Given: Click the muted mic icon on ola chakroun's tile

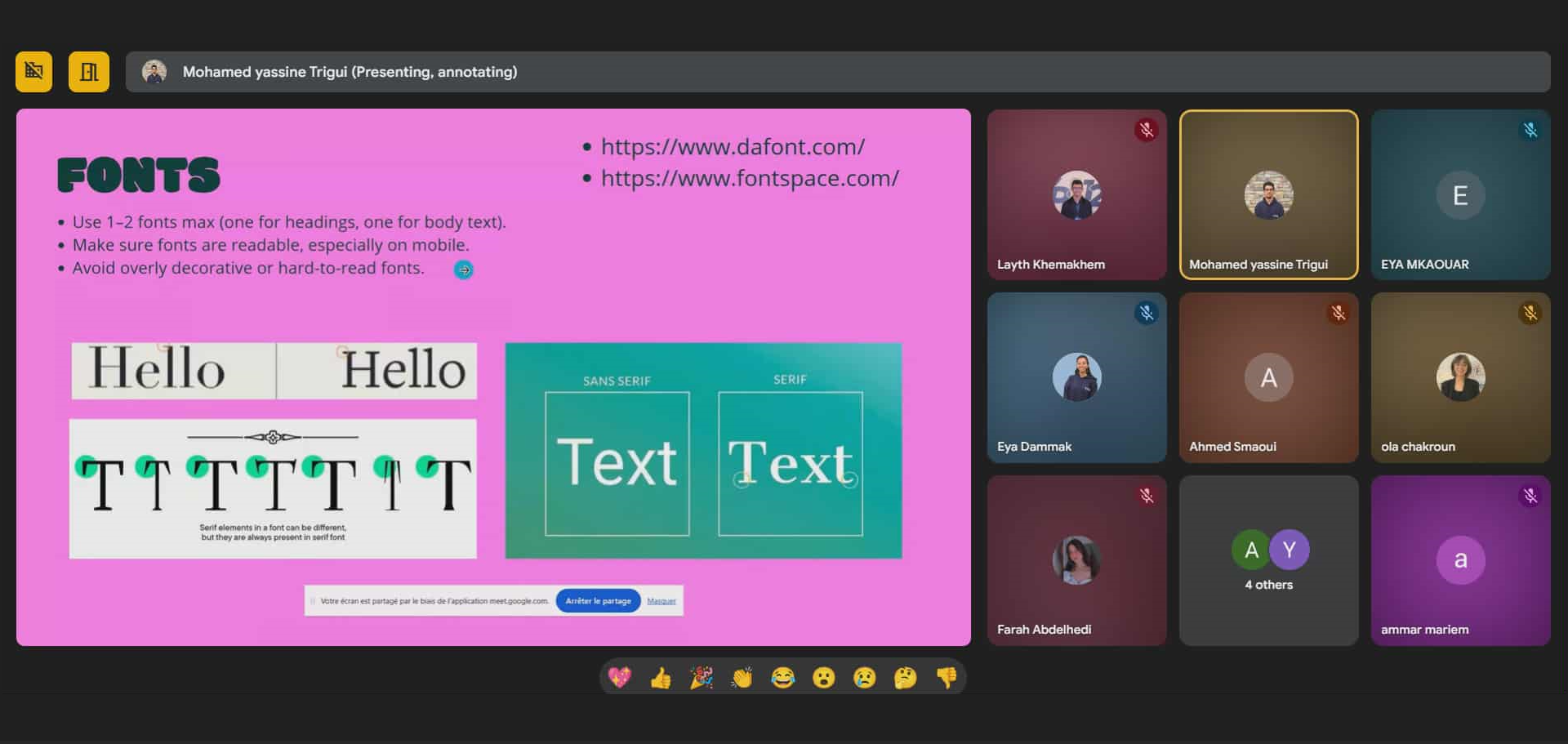Looking at the screenshot, I should (1530, 313).
